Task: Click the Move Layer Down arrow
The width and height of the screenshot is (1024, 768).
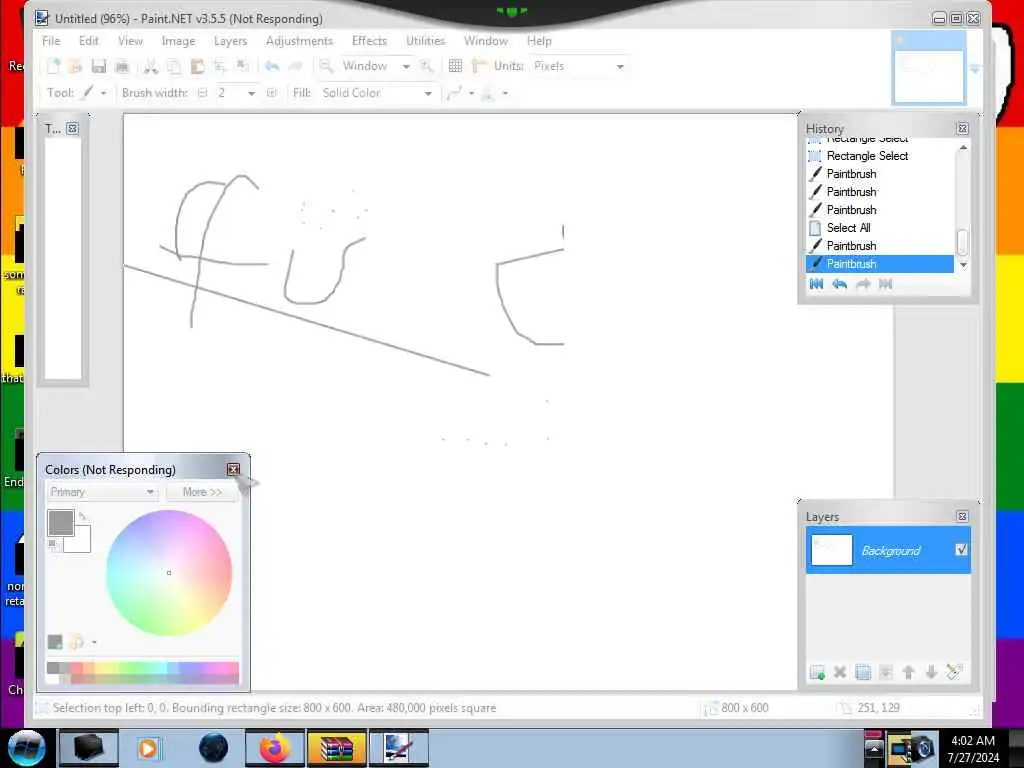Action: 931,672
